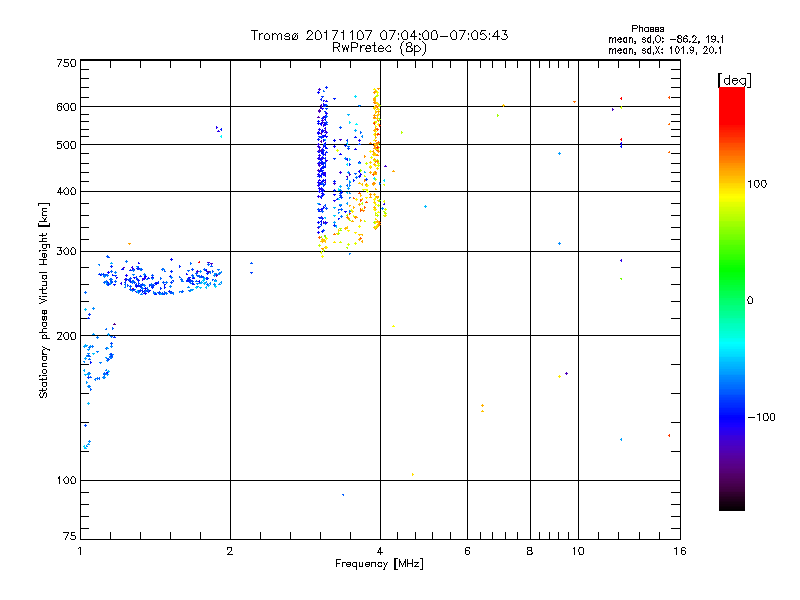Click the x-axis label 'Frequency [MHz]'
Image resolution: width=800 pixels, height=600 pixels.
pos(379,564)
